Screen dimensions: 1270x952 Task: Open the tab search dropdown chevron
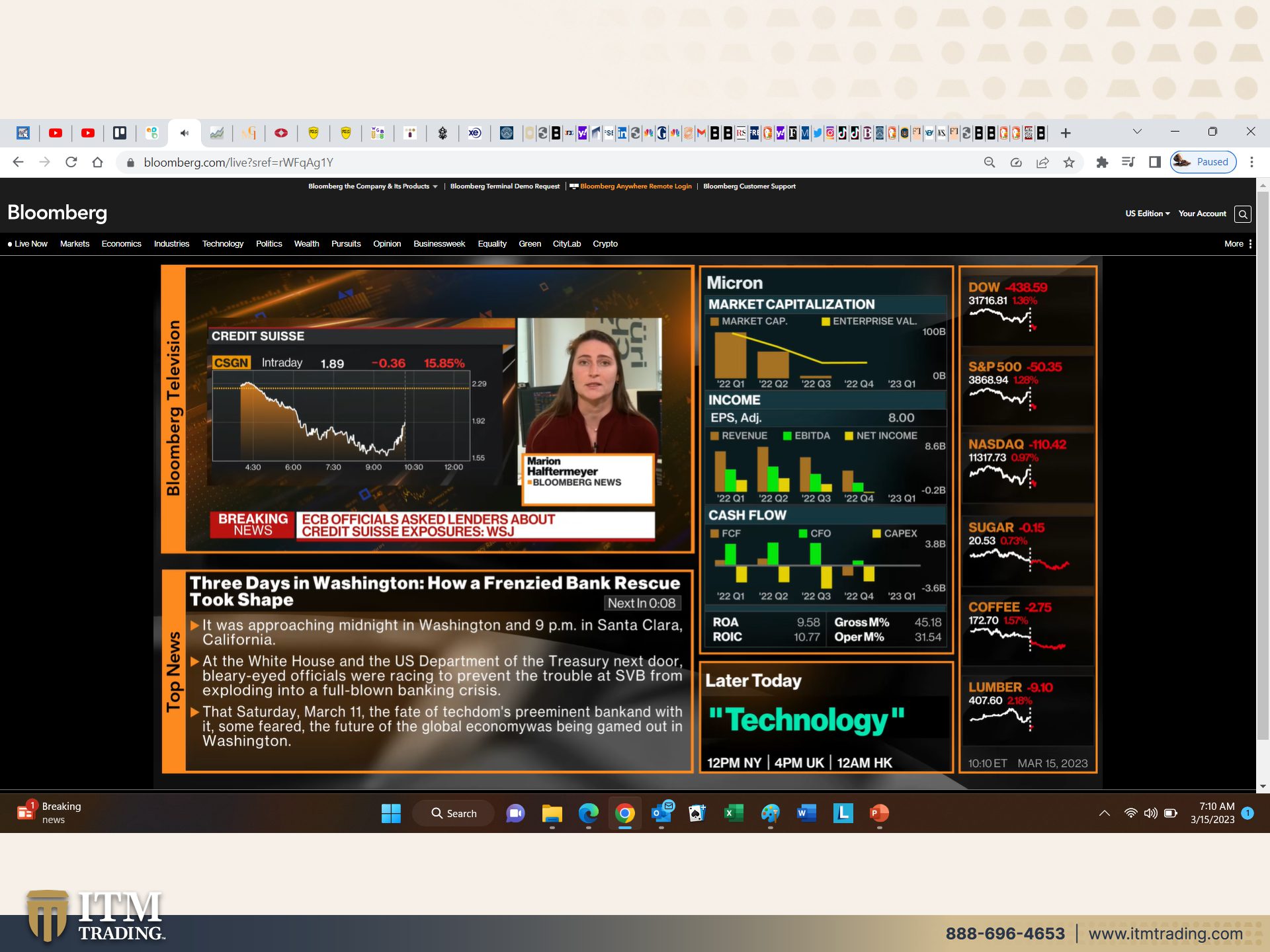[1137, 132]
